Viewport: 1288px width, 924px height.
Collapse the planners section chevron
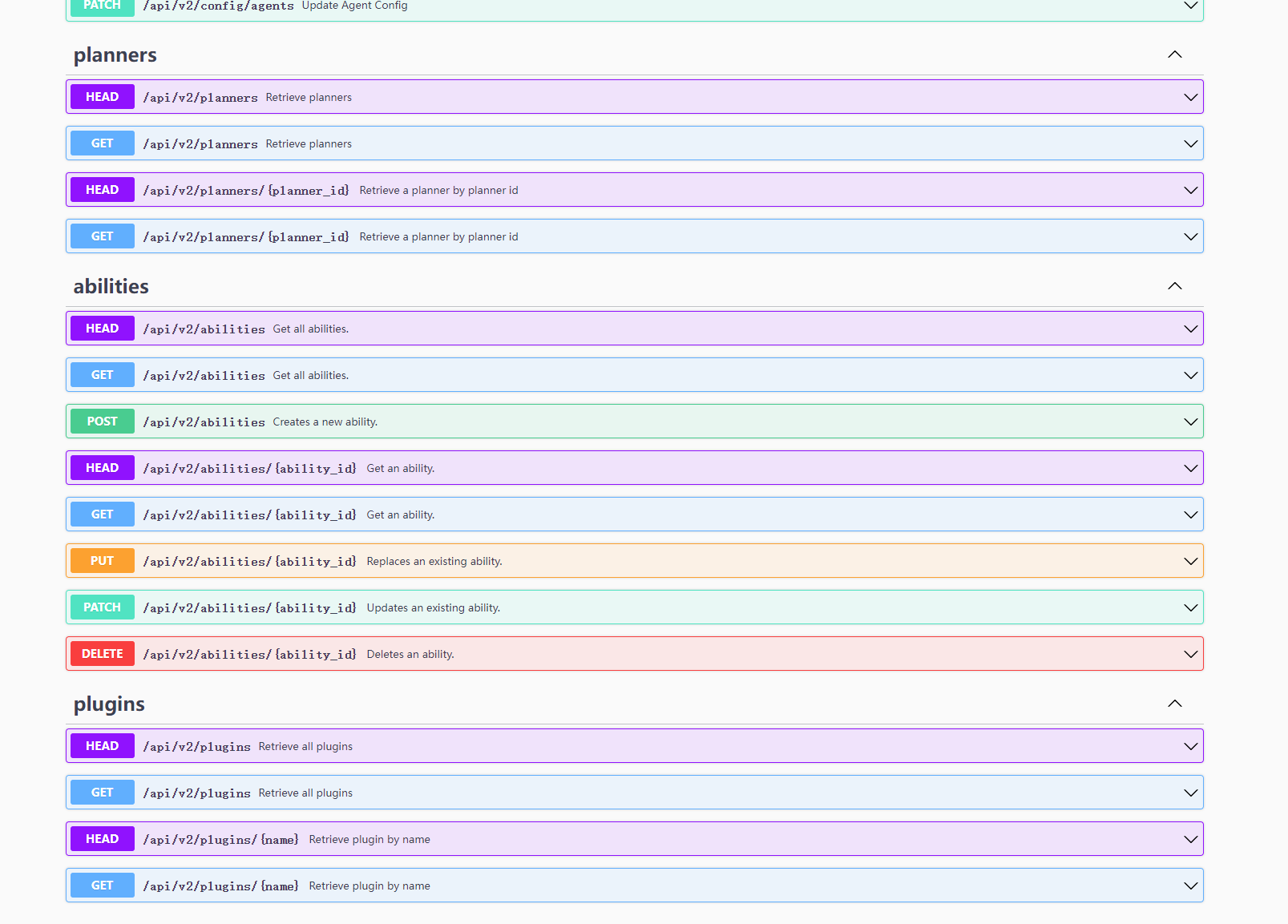coord(1174,54)
